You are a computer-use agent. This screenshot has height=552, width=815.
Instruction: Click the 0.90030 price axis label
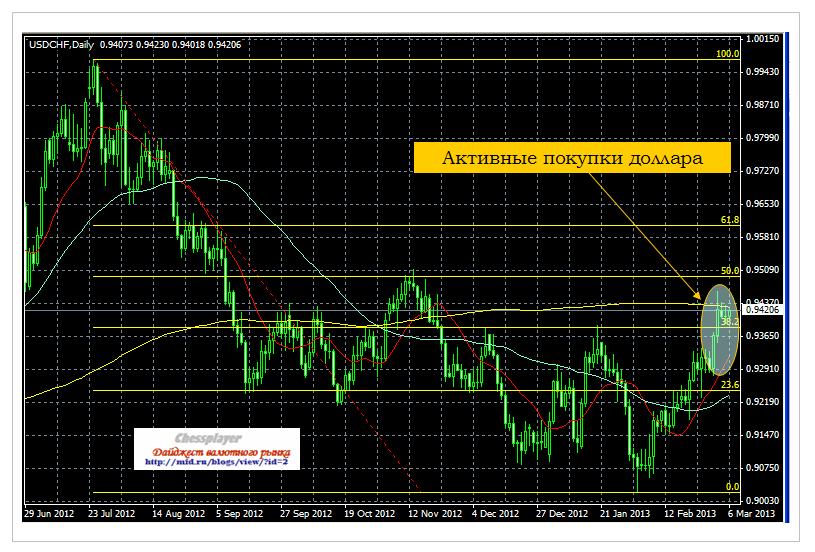click(x=764, y=500)
